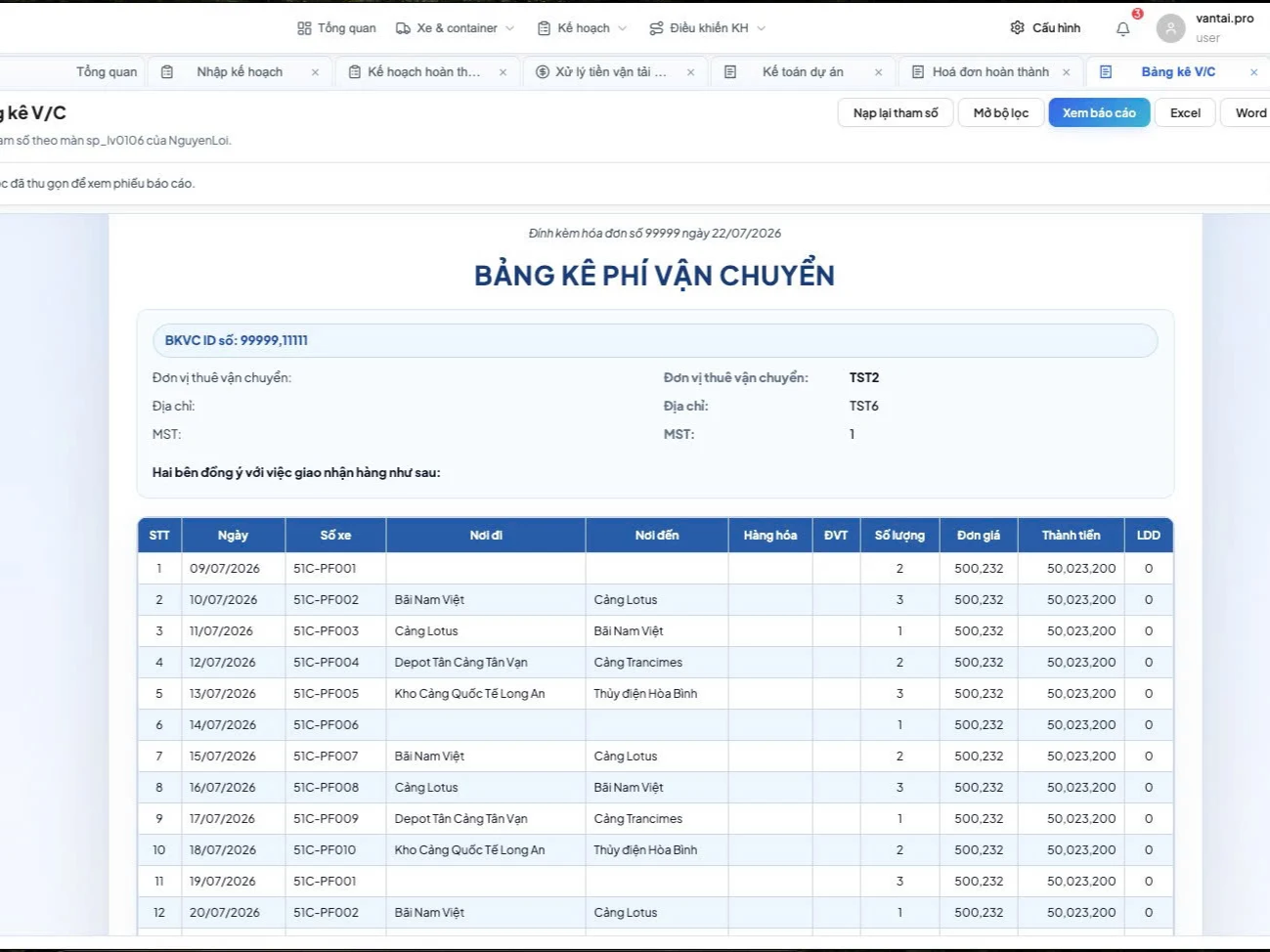Click the Ngày column header
Screen dimensions: 1270x952
tap(233, 536)
